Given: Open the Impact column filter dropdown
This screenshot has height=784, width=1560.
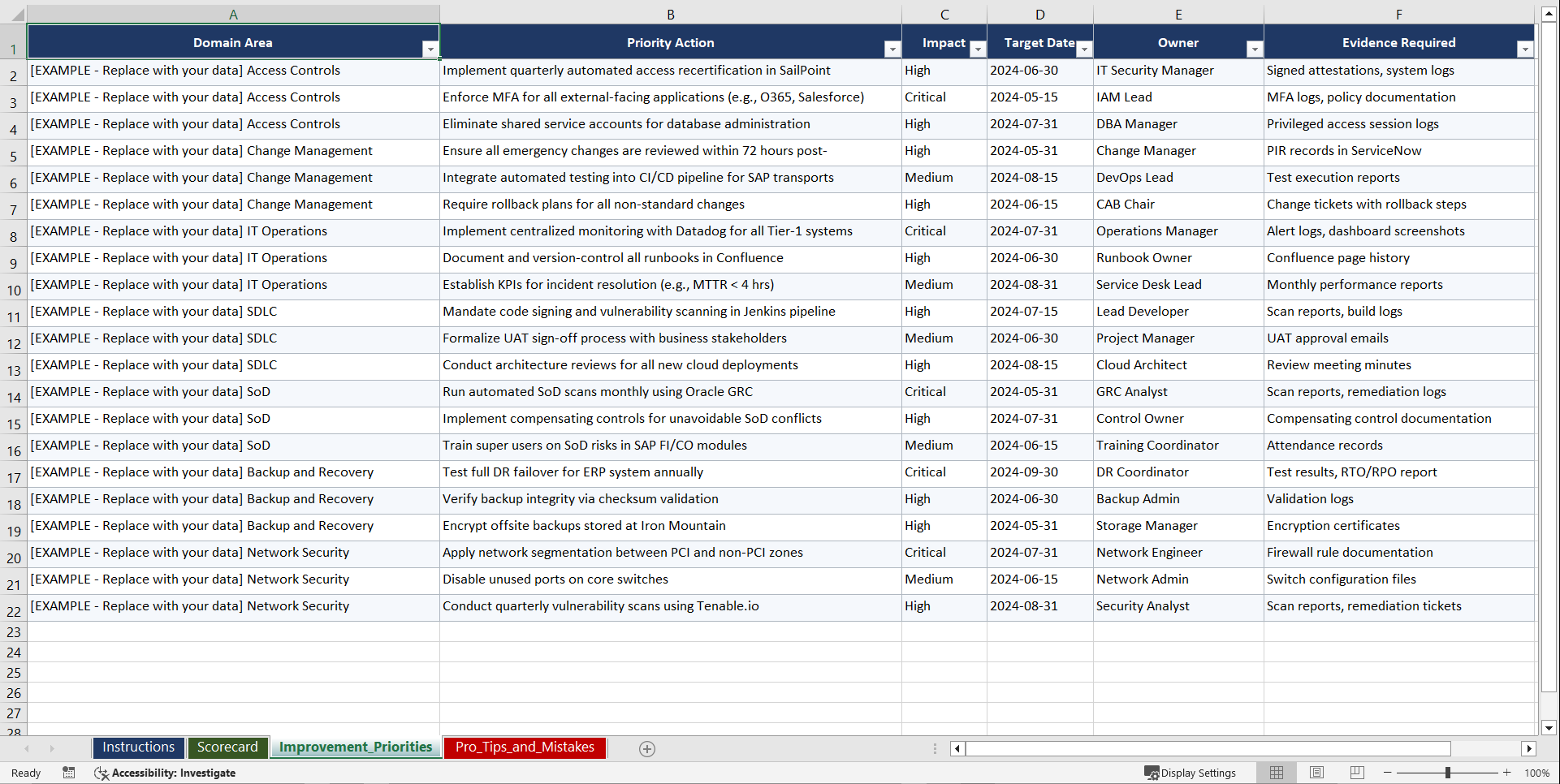Looking at the screenshot, I should pyautogui.click(x=978, y=50).
